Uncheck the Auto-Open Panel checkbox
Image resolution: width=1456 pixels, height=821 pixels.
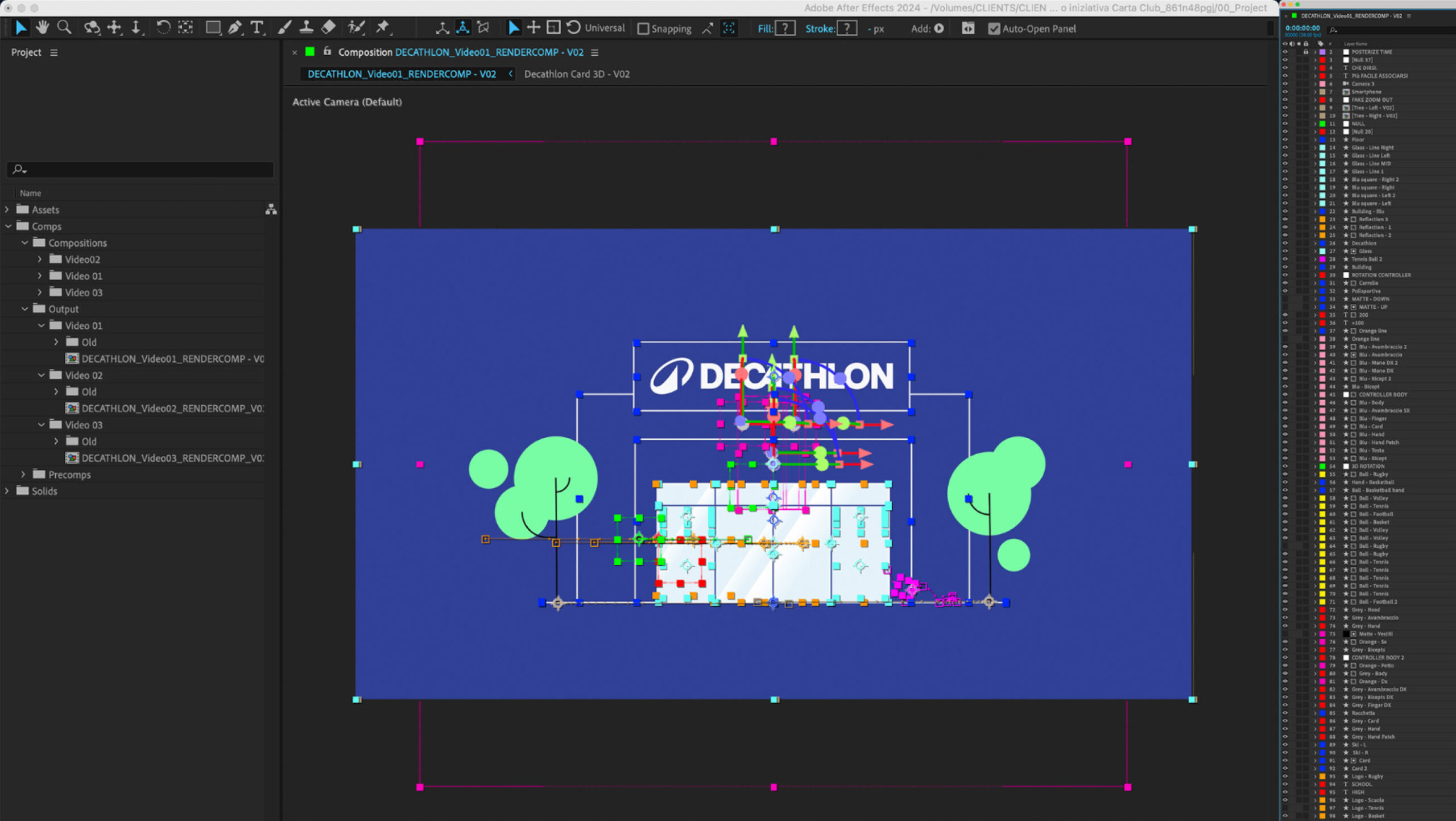[x=994, y=28]
